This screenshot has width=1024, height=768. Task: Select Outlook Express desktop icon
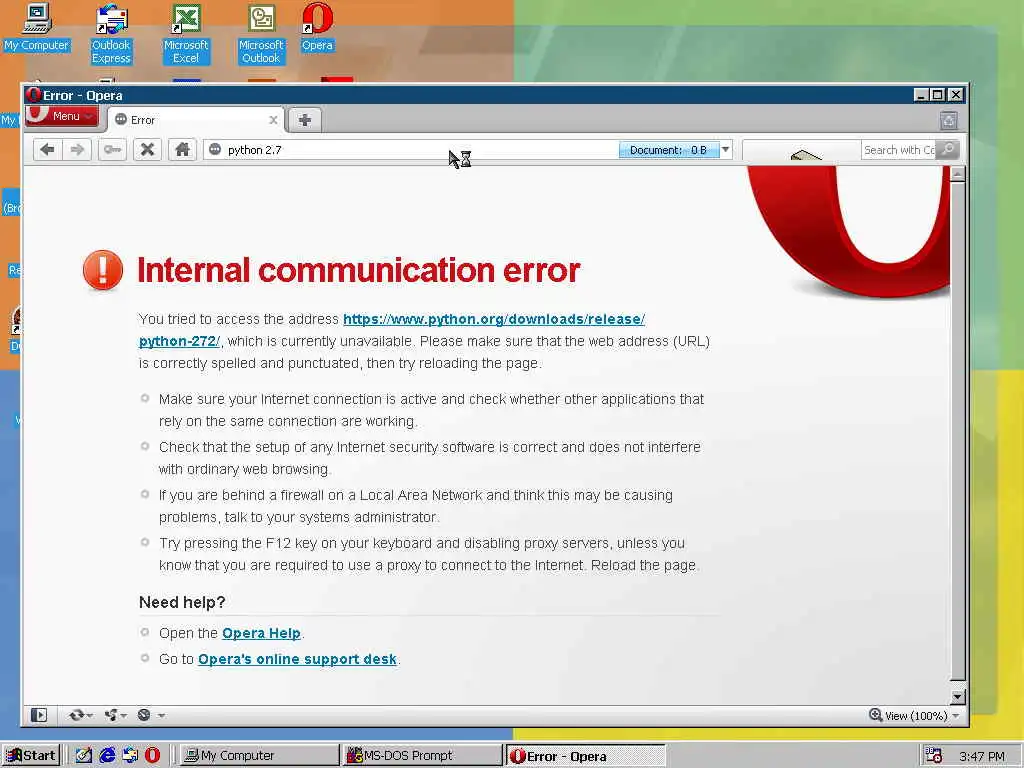click(111, 34)
